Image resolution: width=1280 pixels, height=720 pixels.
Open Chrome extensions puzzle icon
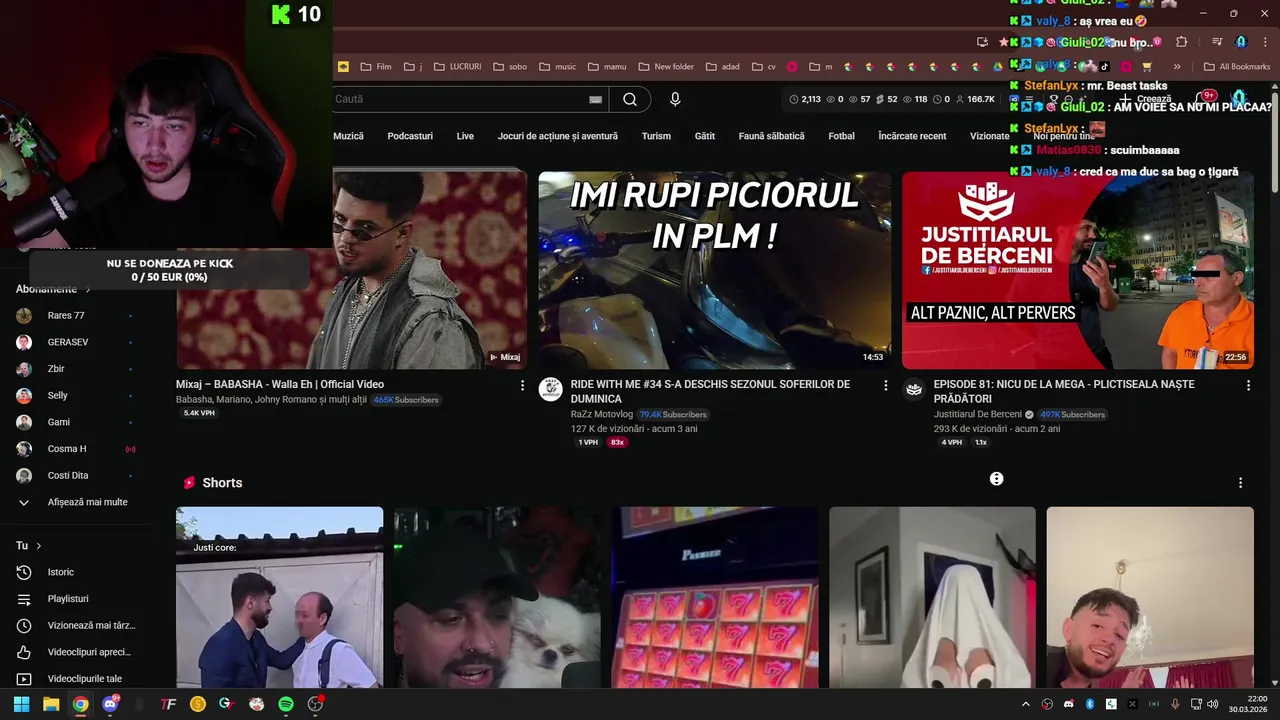1181,42
